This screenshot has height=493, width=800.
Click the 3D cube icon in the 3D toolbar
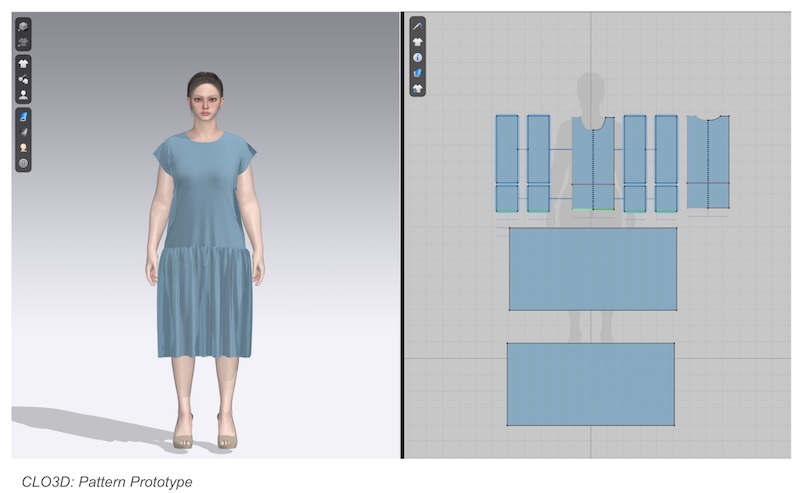(23, 28)
